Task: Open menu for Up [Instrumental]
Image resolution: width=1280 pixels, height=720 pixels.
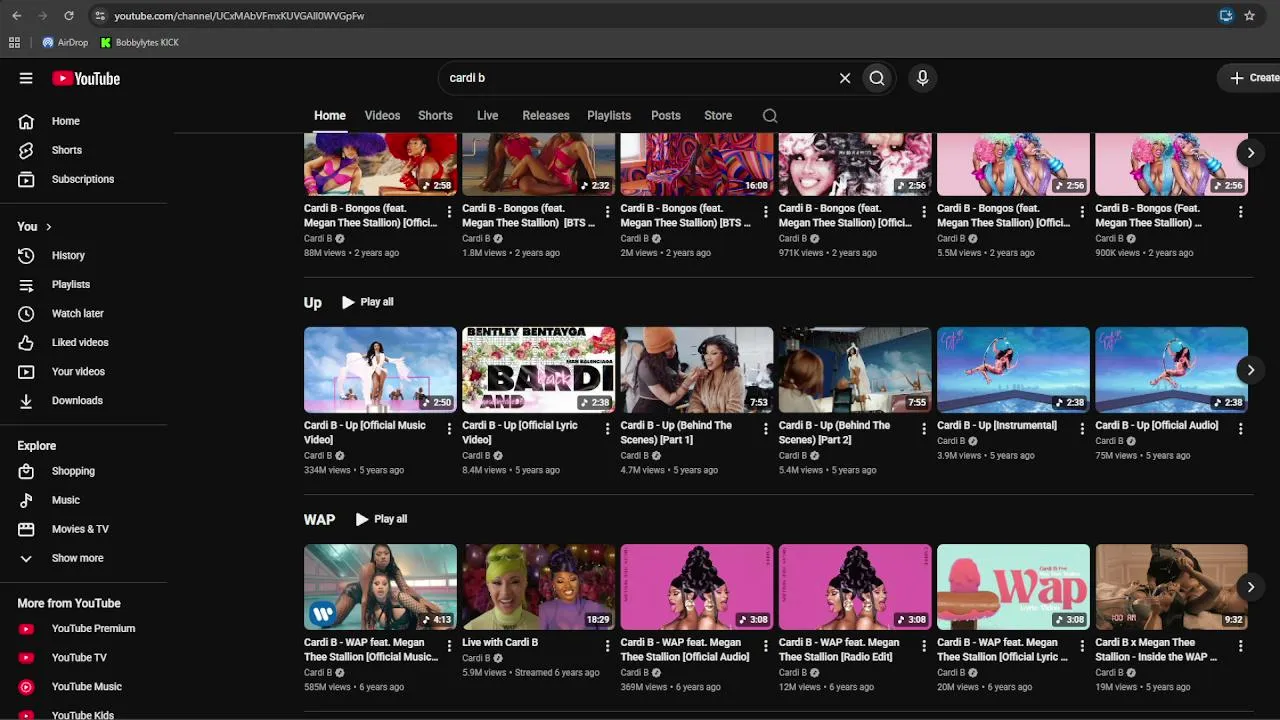Action: click(x=1082, y=428)
